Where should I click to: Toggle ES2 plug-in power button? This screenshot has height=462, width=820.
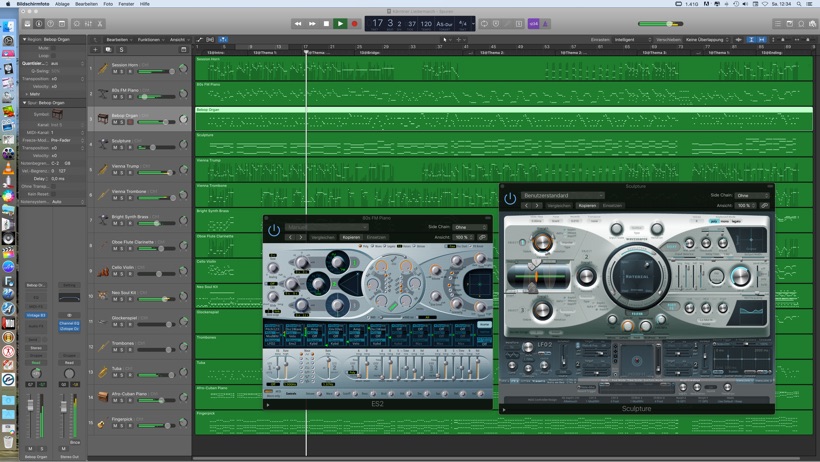[x=274, y=230]
